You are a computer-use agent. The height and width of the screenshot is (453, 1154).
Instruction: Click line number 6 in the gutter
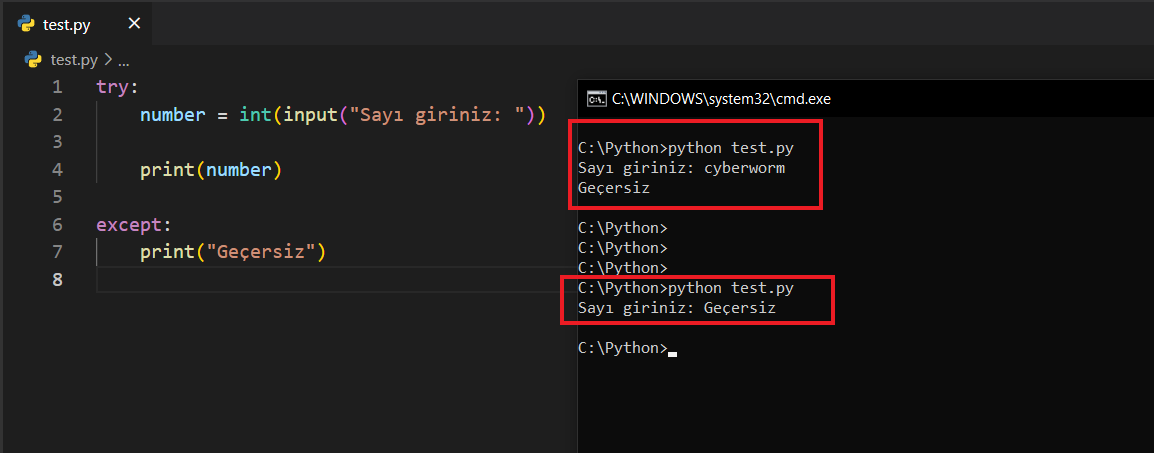pos(57,224)
